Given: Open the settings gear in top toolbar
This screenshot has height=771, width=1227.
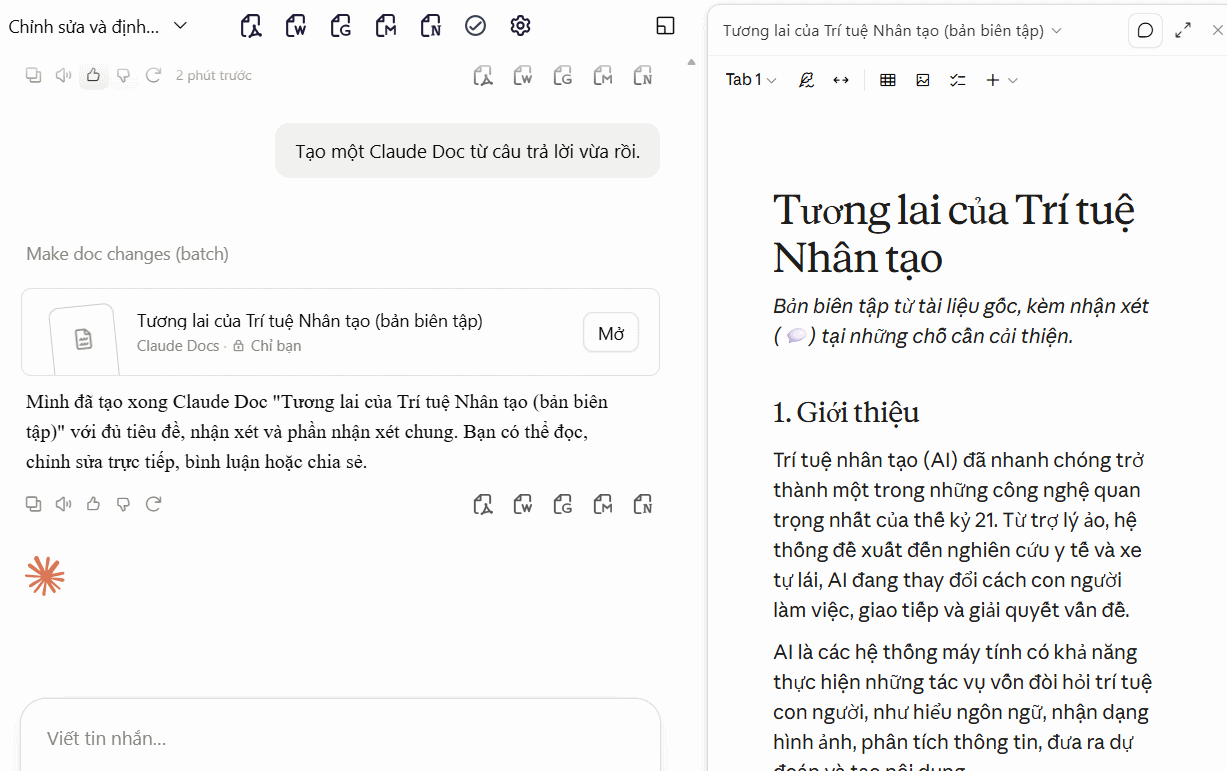Looking at the screenshot, I should (520, 26).
